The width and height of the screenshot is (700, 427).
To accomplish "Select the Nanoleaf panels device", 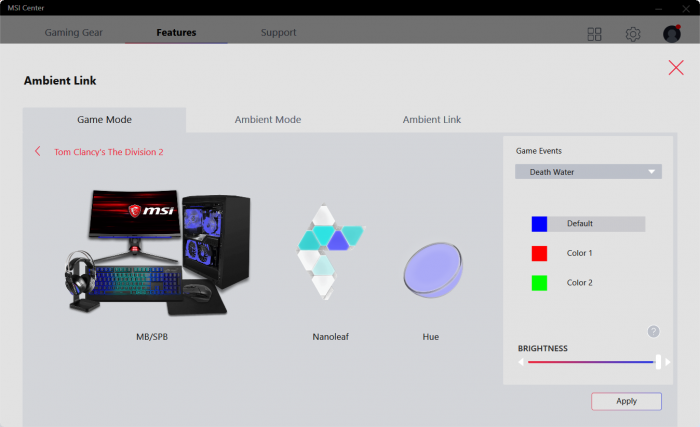I will pyautogui.click(x=330, y=252).
